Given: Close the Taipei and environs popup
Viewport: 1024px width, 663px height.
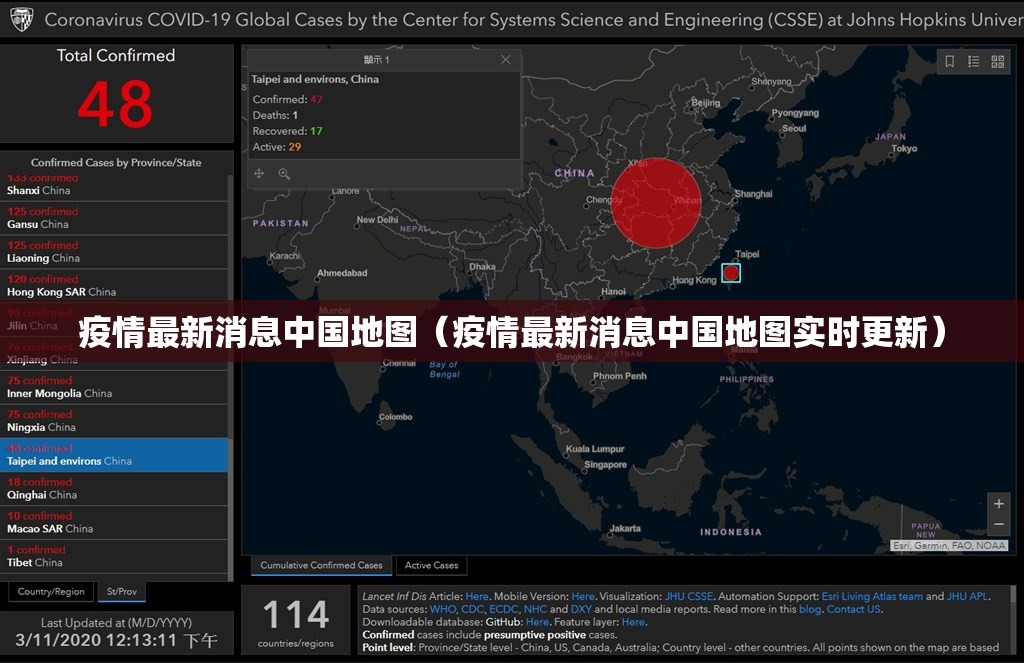Looking at the screenshot, I should click(x=506, y=60).
